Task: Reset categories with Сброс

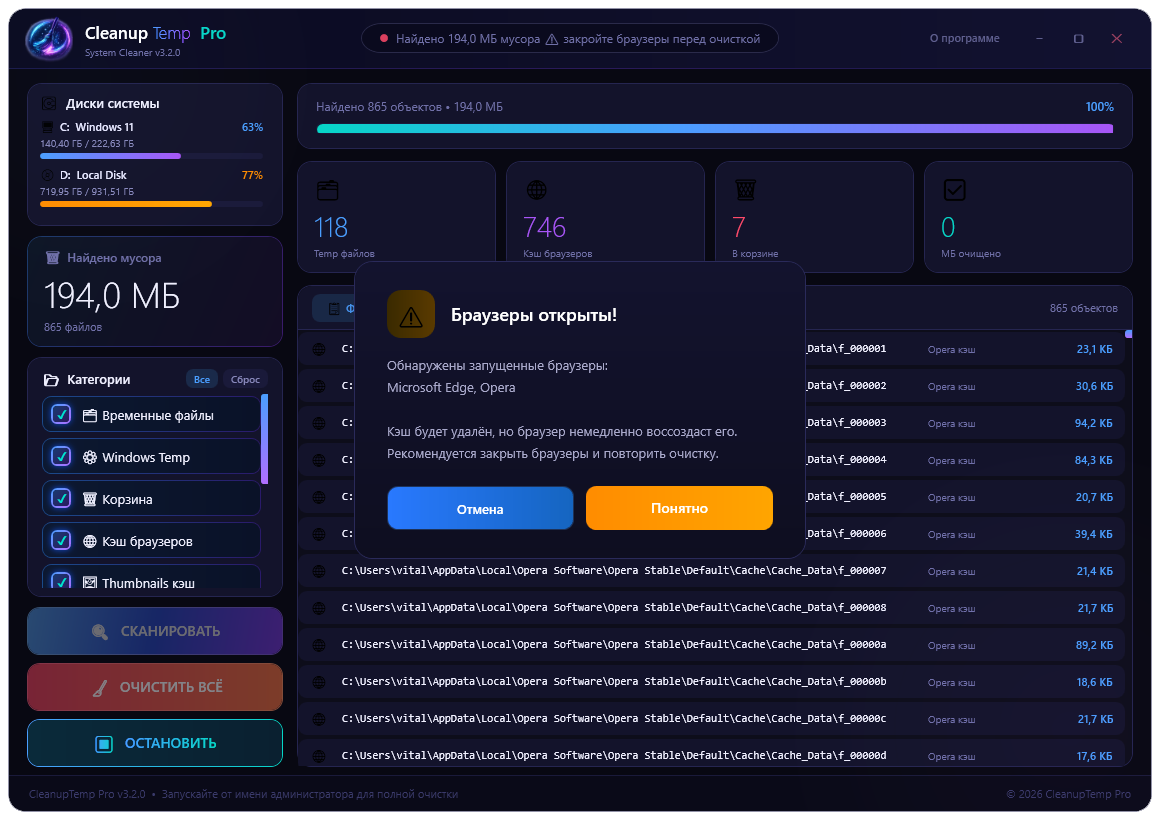Action: 245,380
